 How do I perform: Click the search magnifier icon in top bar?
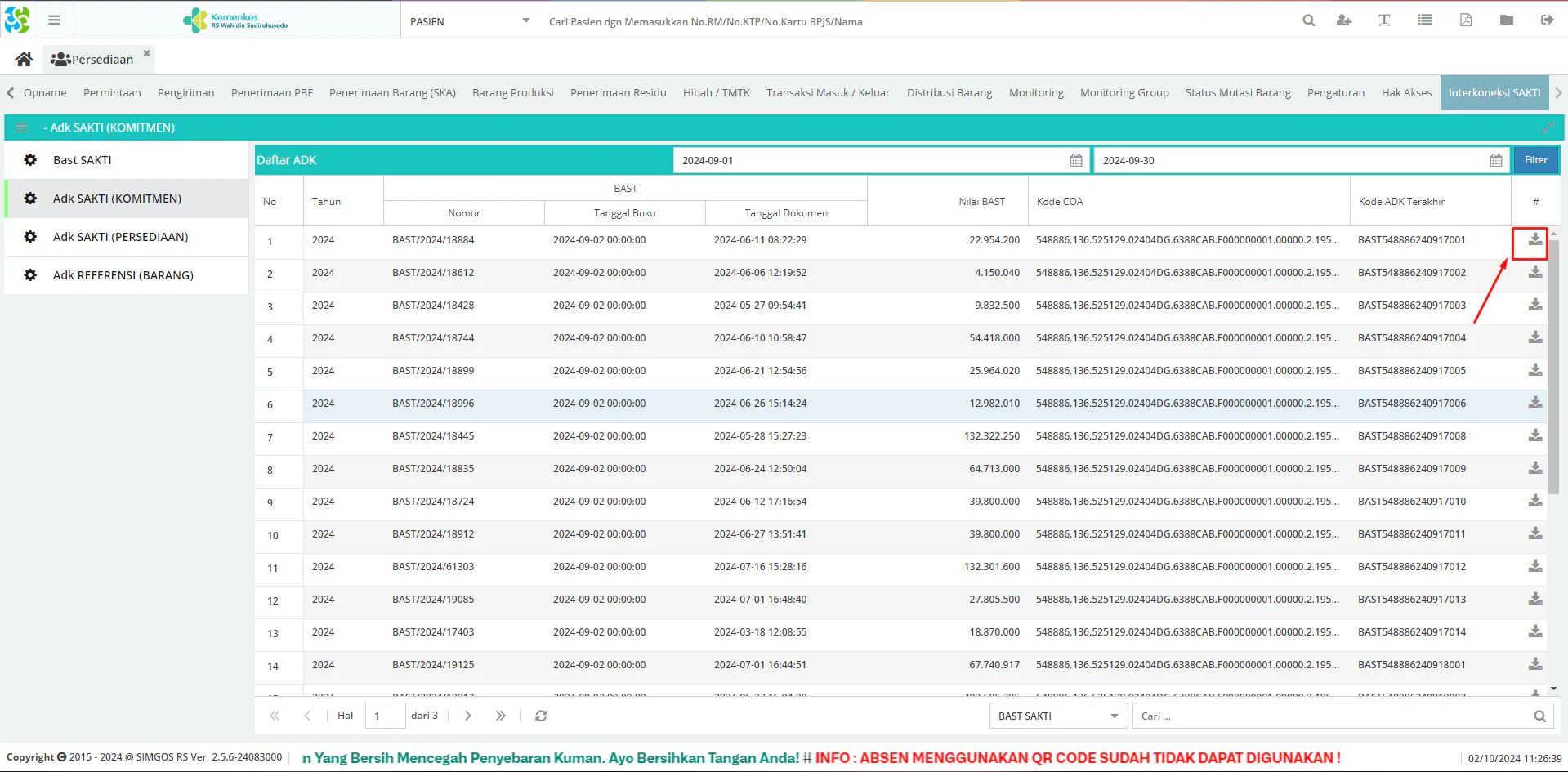[x=1308, y=20]
